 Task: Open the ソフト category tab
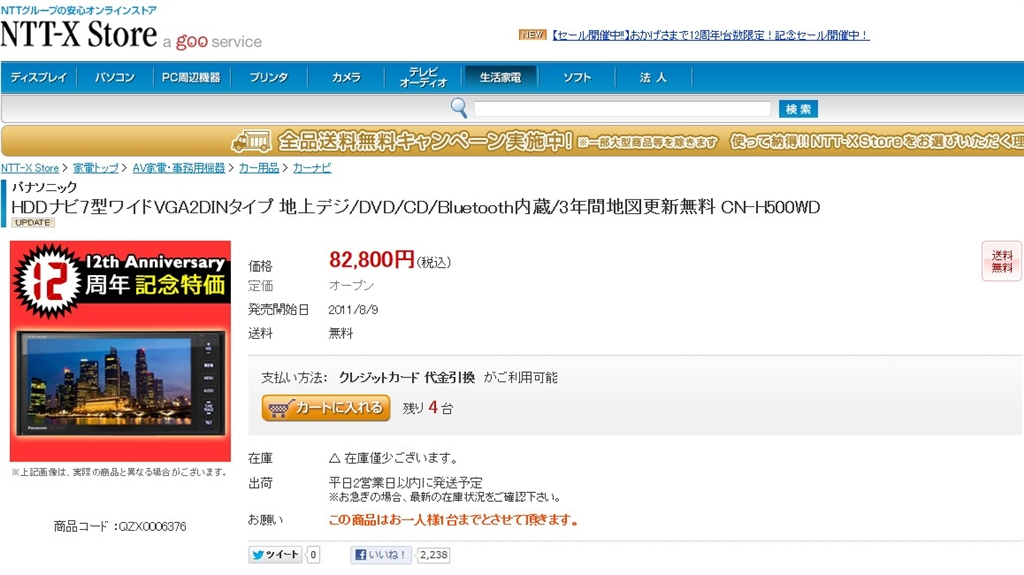pos(577,77)
